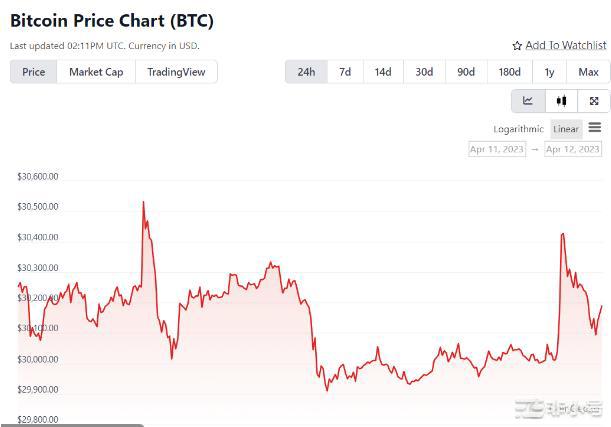Viewport: 611px width, 427px height.
Task: Click the watchlist star icon
Action: click(517, 46)
